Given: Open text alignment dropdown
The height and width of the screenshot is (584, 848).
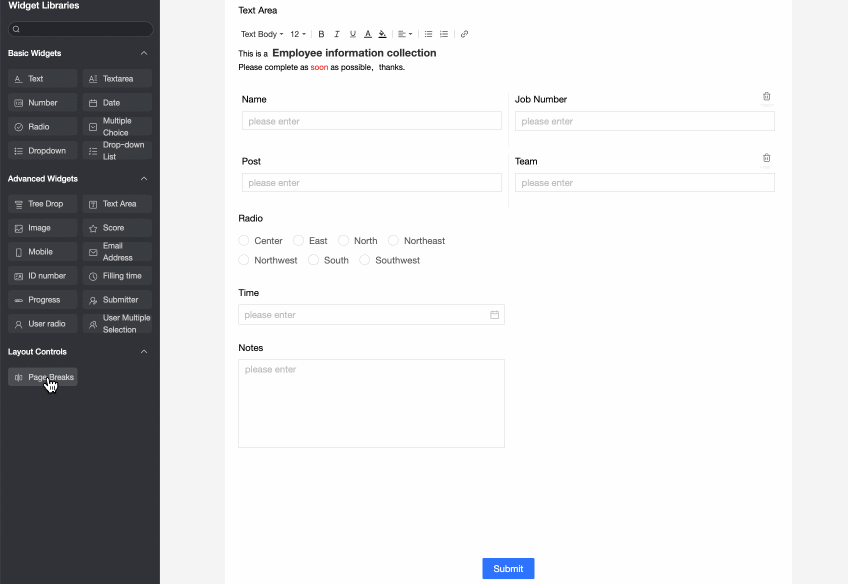Looking at the screenshot, I should click(405, 34).
